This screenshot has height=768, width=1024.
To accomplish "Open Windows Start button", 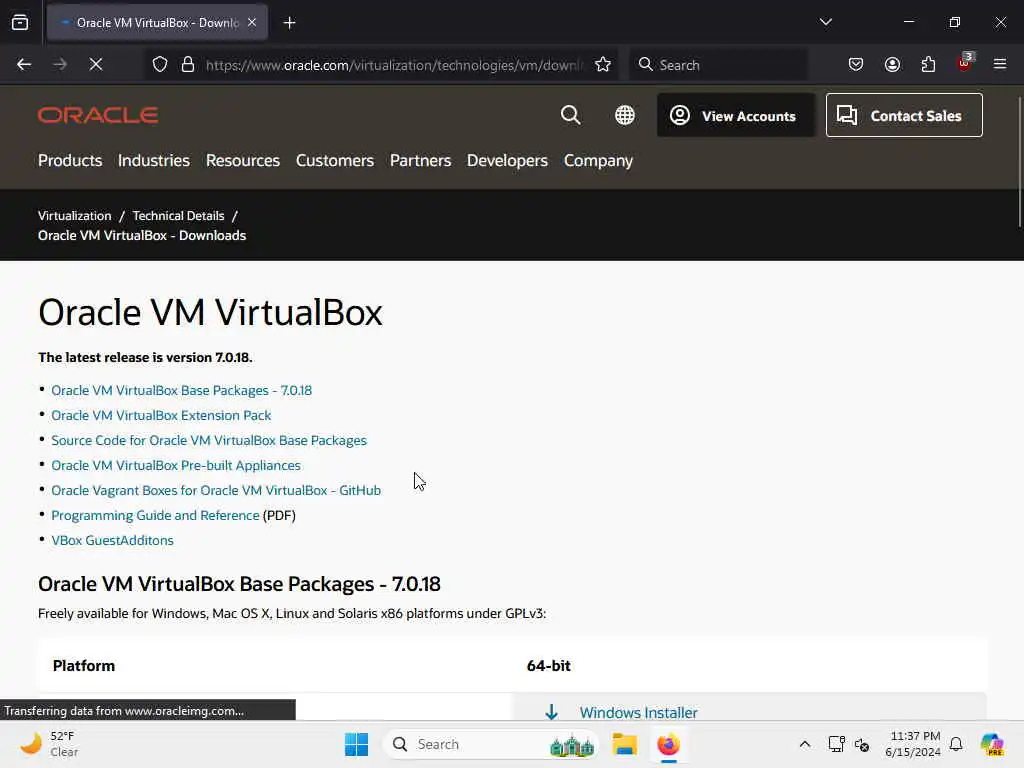I will coord(356,744).
